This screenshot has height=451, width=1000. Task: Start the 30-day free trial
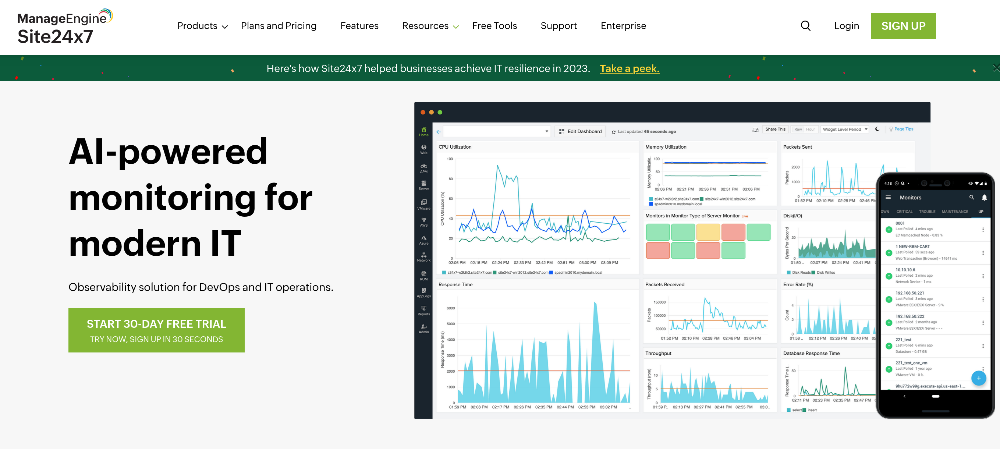coord(156,330)
